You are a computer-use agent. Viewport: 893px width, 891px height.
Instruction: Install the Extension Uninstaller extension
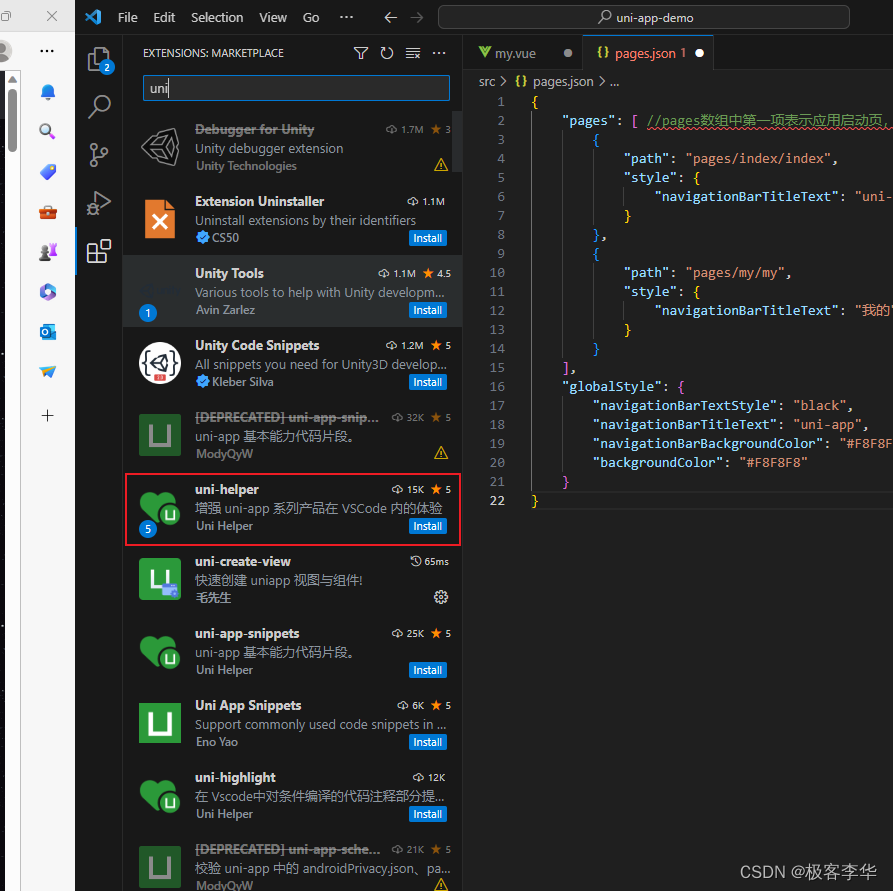[428, 238]
